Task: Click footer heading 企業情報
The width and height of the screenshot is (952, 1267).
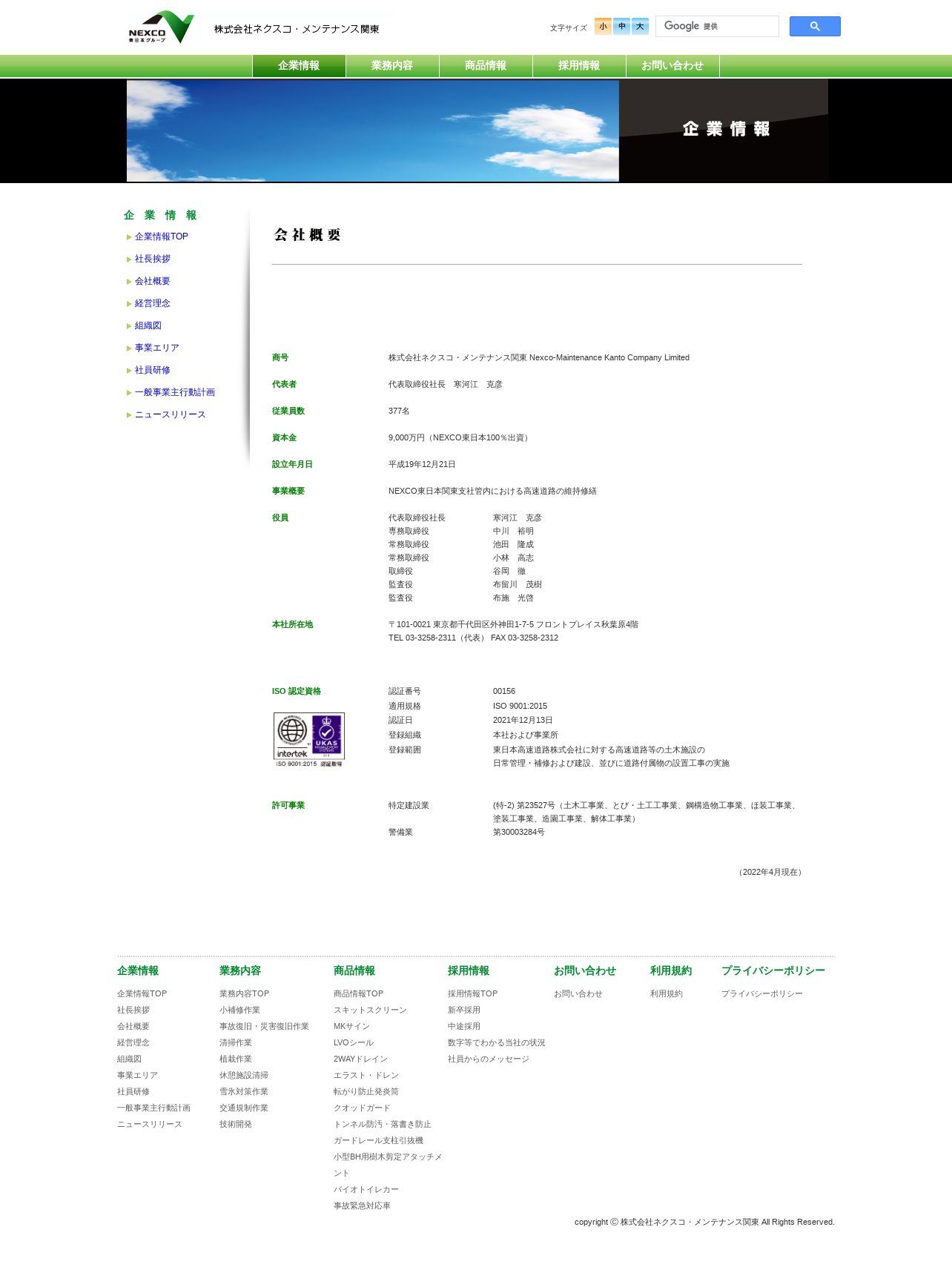Action: pos(138,970)
